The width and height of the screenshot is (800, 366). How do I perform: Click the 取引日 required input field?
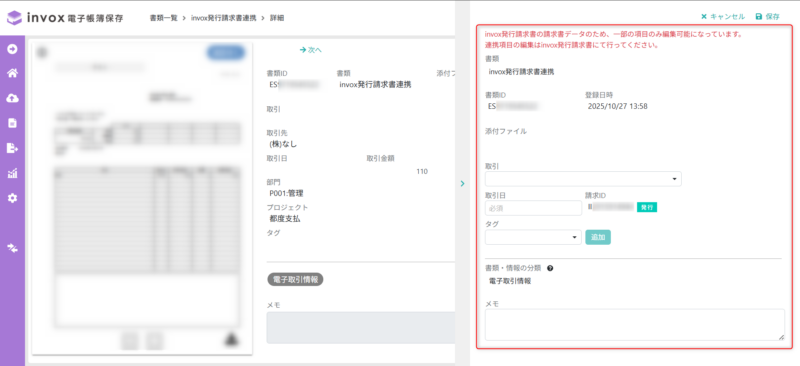(533, 208)
